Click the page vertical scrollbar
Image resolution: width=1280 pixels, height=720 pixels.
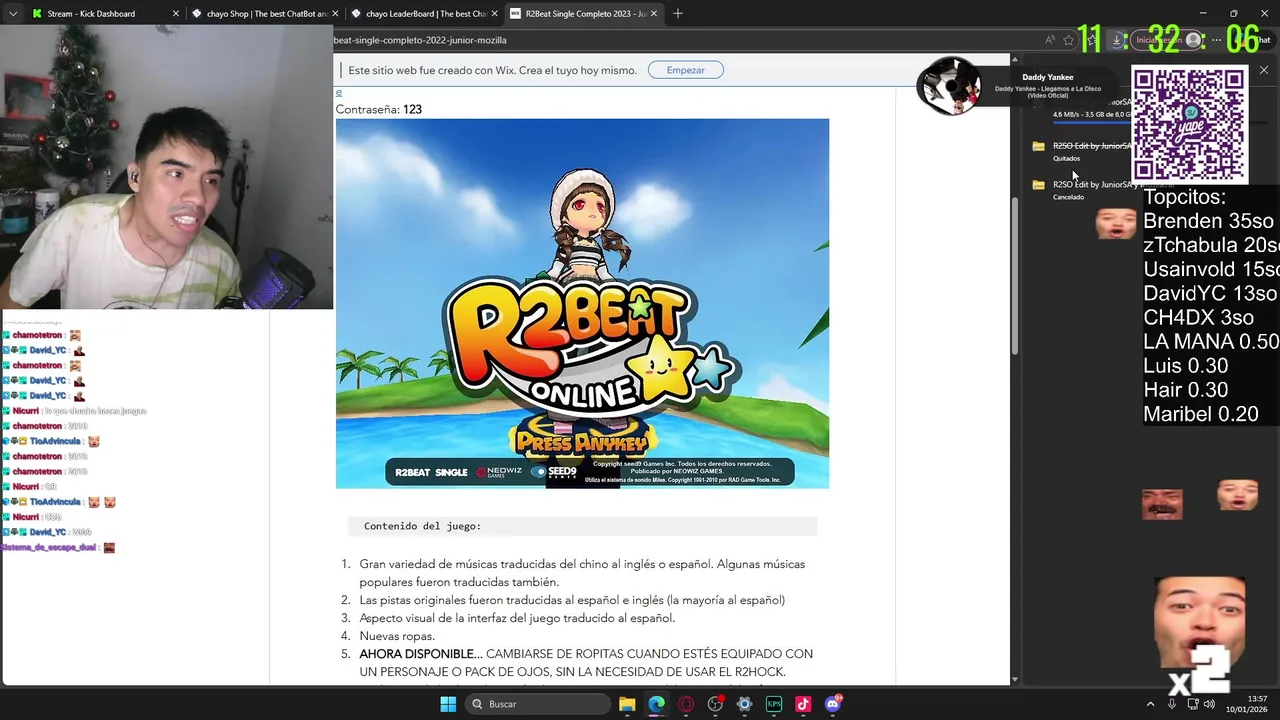click(x=1015, y=275)
